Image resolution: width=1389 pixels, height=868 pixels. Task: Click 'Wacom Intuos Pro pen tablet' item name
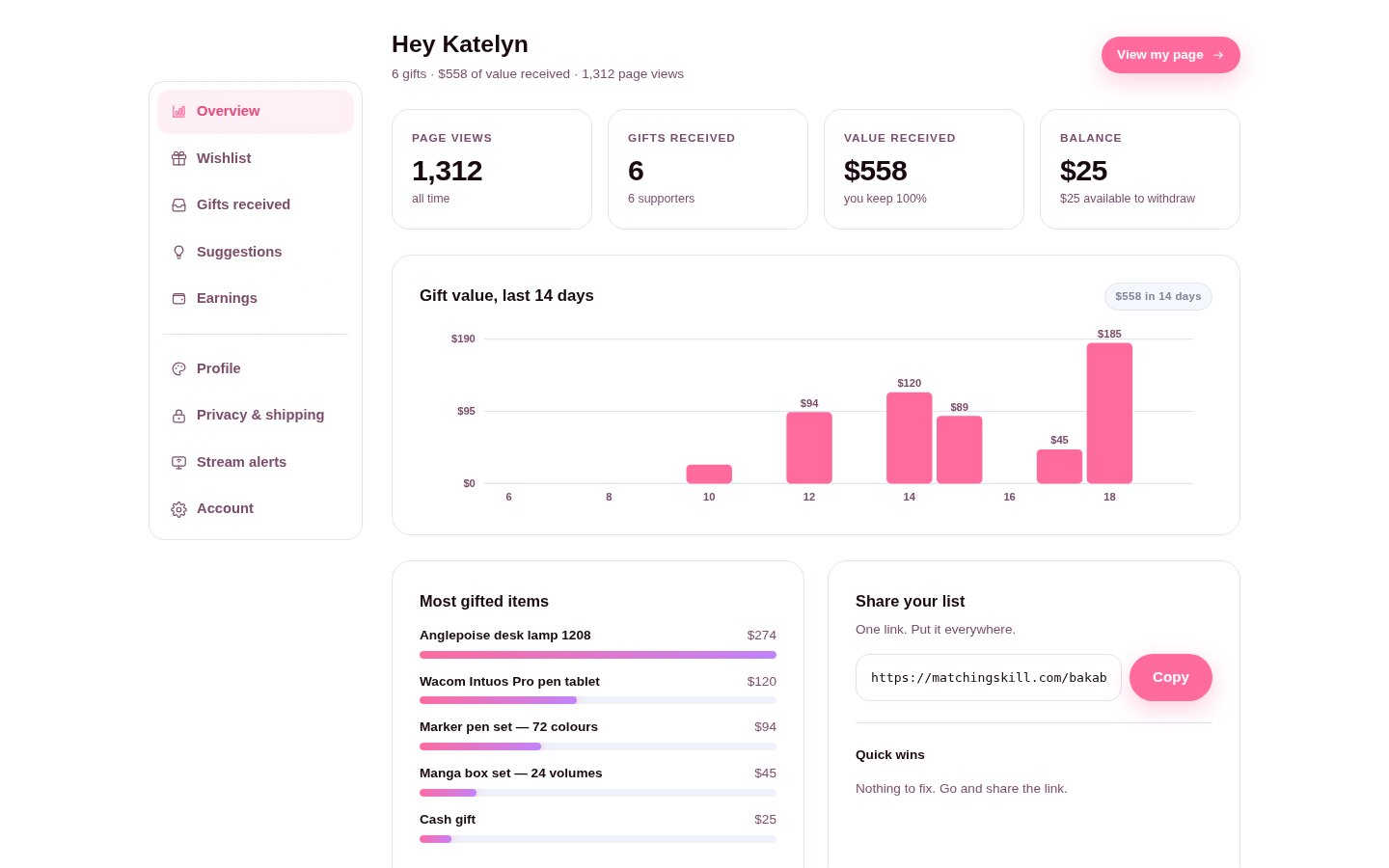coord(509,682)
